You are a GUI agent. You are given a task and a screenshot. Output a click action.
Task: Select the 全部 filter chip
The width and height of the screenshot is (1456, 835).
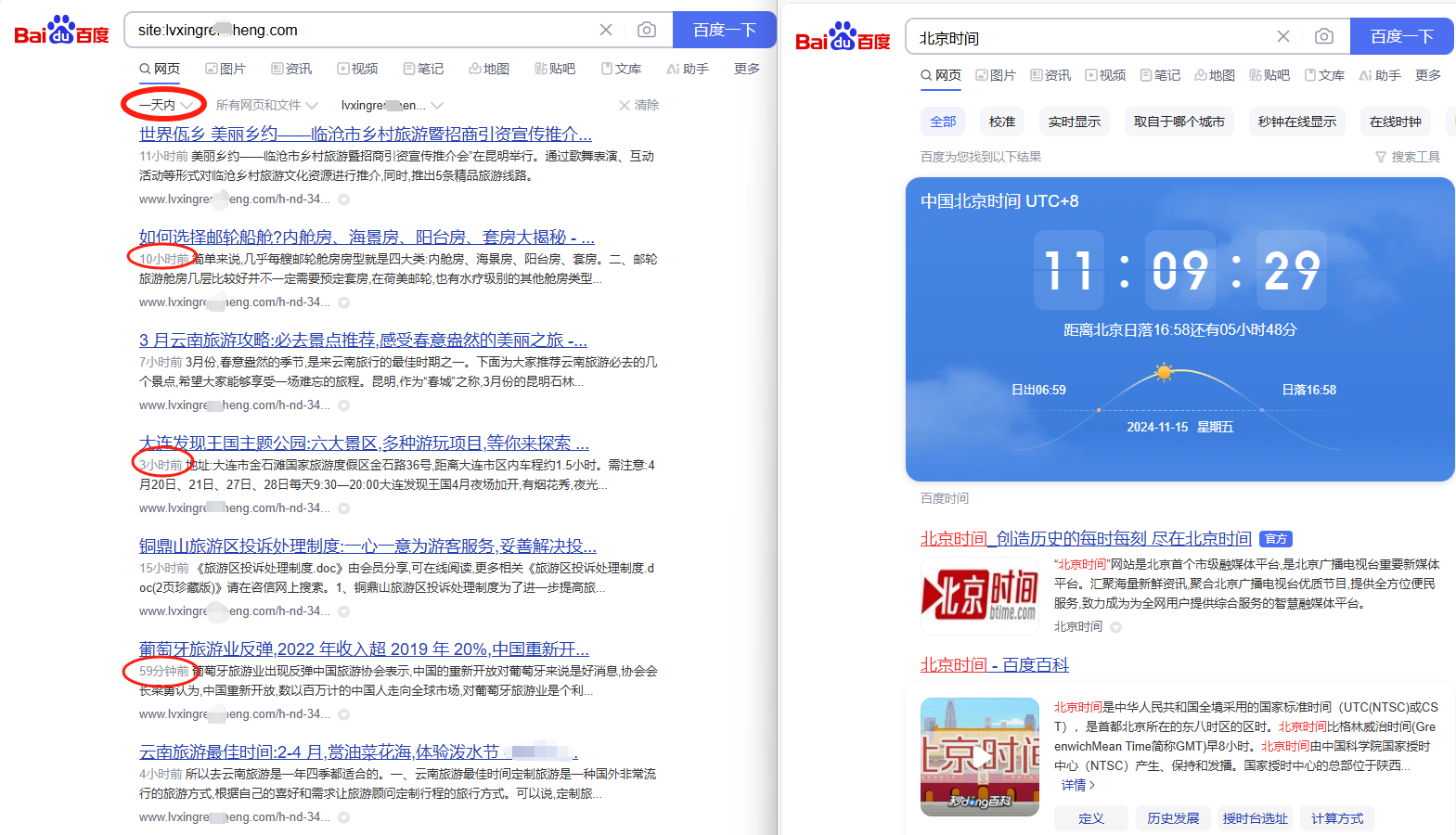[x=943, y=122]
